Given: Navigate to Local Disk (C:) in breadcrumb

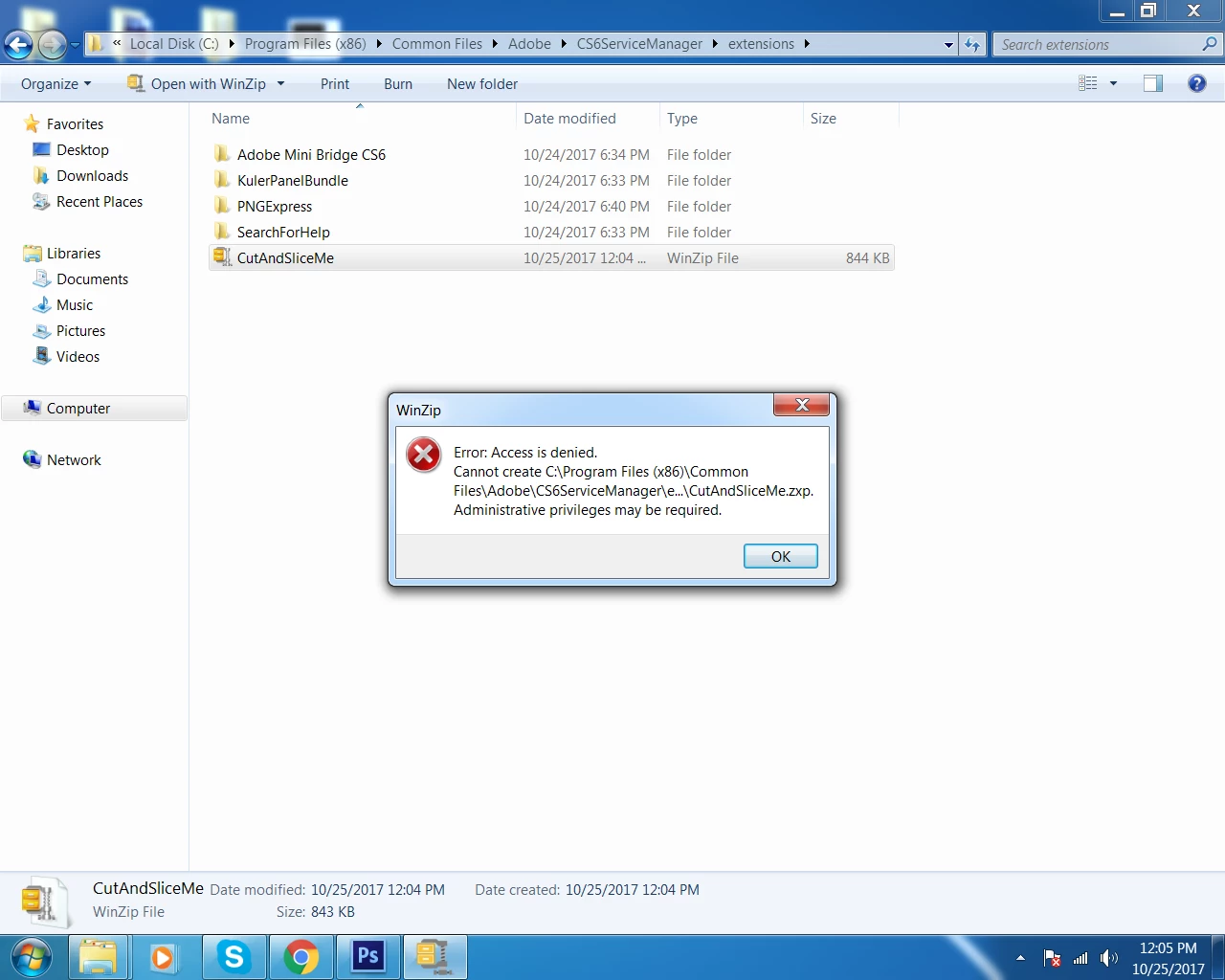Looking at the screenshot, I should 174,44.
